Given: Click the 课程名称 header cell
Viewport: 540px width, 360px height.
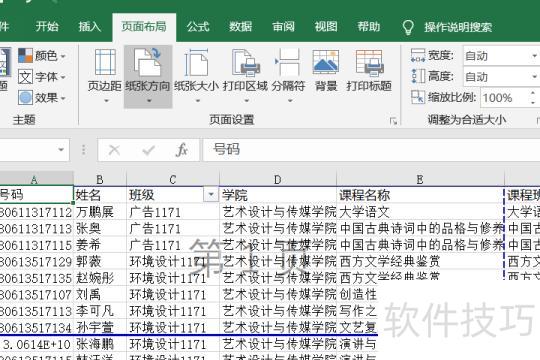Looking at the screenshot, I should [x=420, y=195].
